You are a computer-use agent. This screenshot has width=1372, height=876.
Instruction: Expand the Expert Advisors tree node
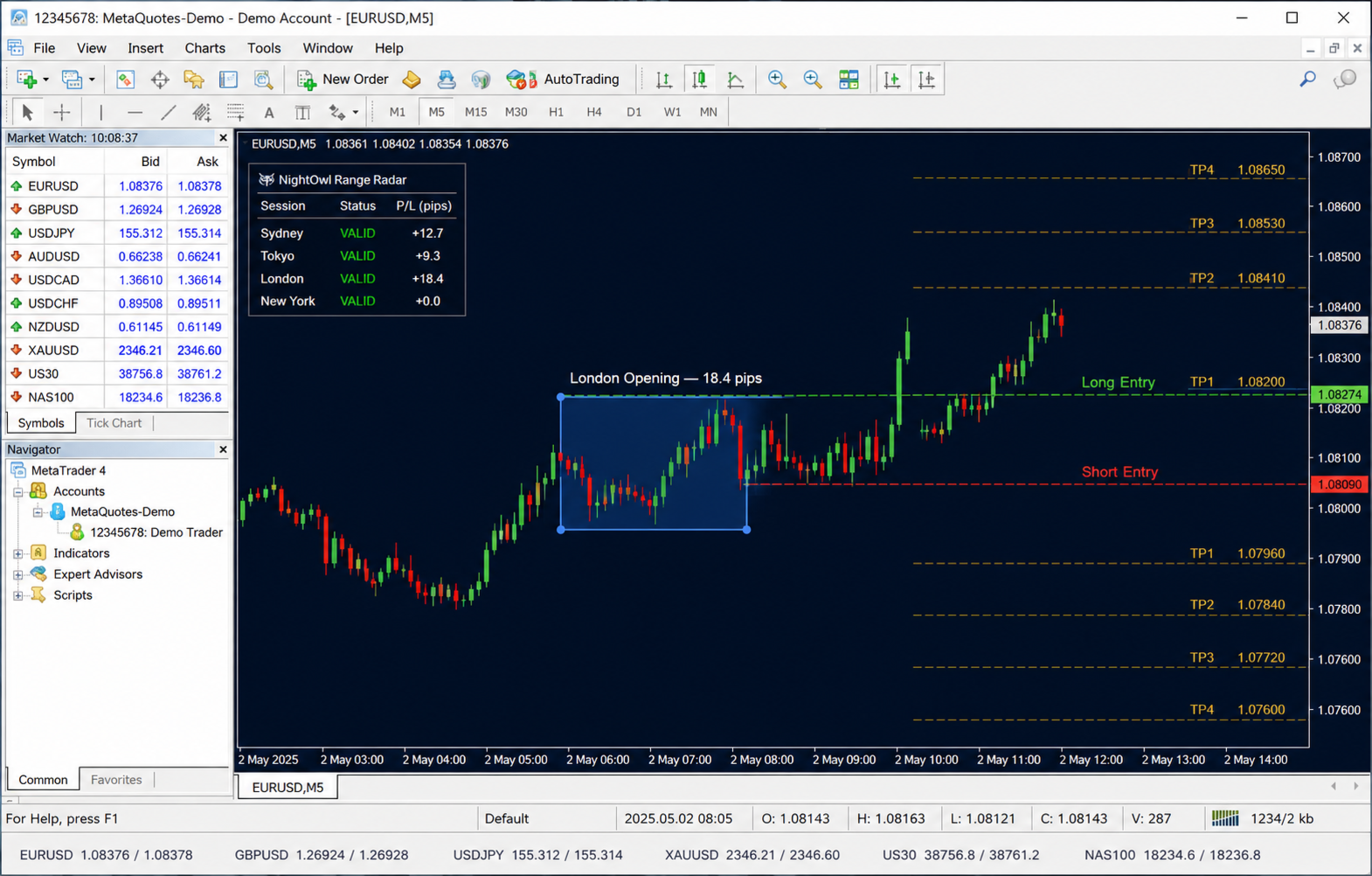[17, 575]
